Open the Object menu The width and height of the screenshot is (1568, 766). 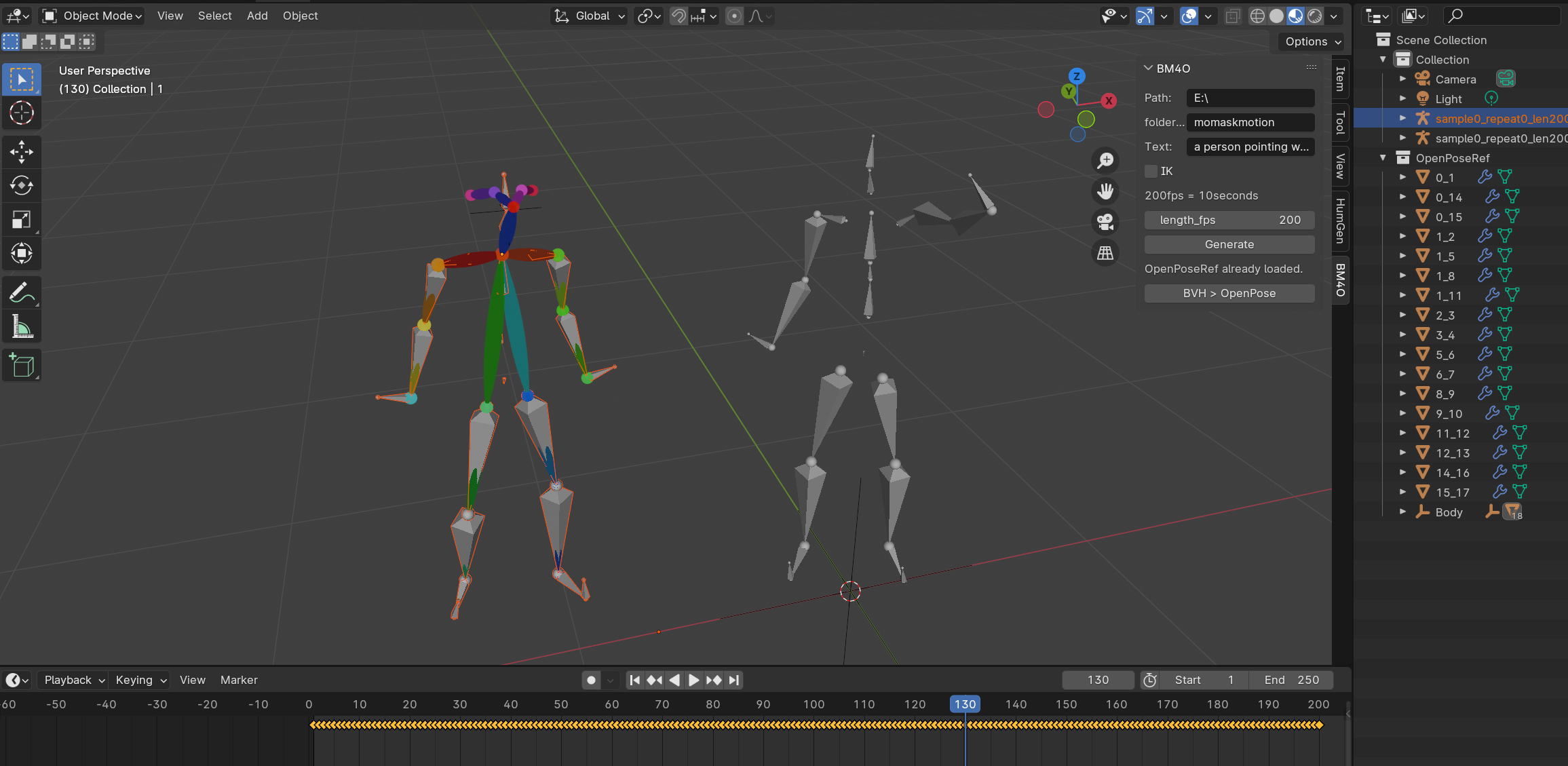coord(300,16)
